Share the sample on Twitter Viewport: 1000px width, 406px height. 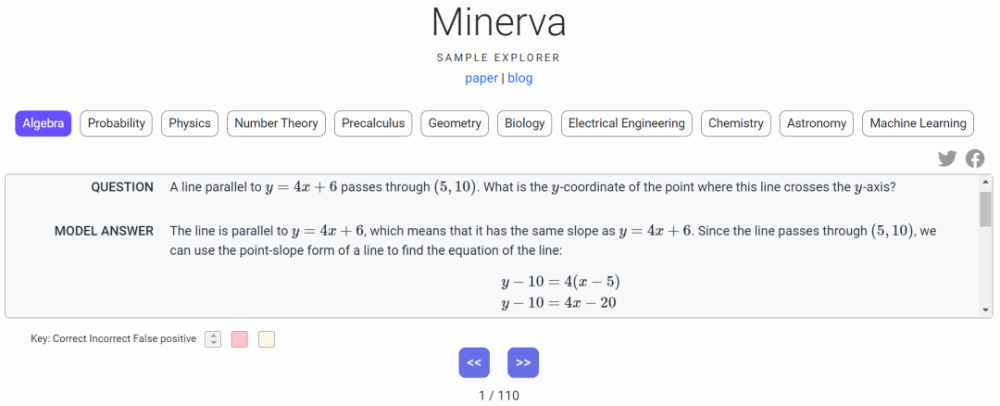click(947, 159)
